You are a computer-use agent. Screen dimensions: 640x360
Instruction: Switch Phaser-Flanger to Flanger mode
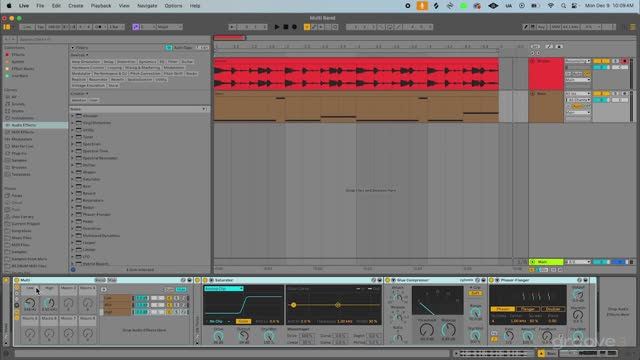click(528, 309)
